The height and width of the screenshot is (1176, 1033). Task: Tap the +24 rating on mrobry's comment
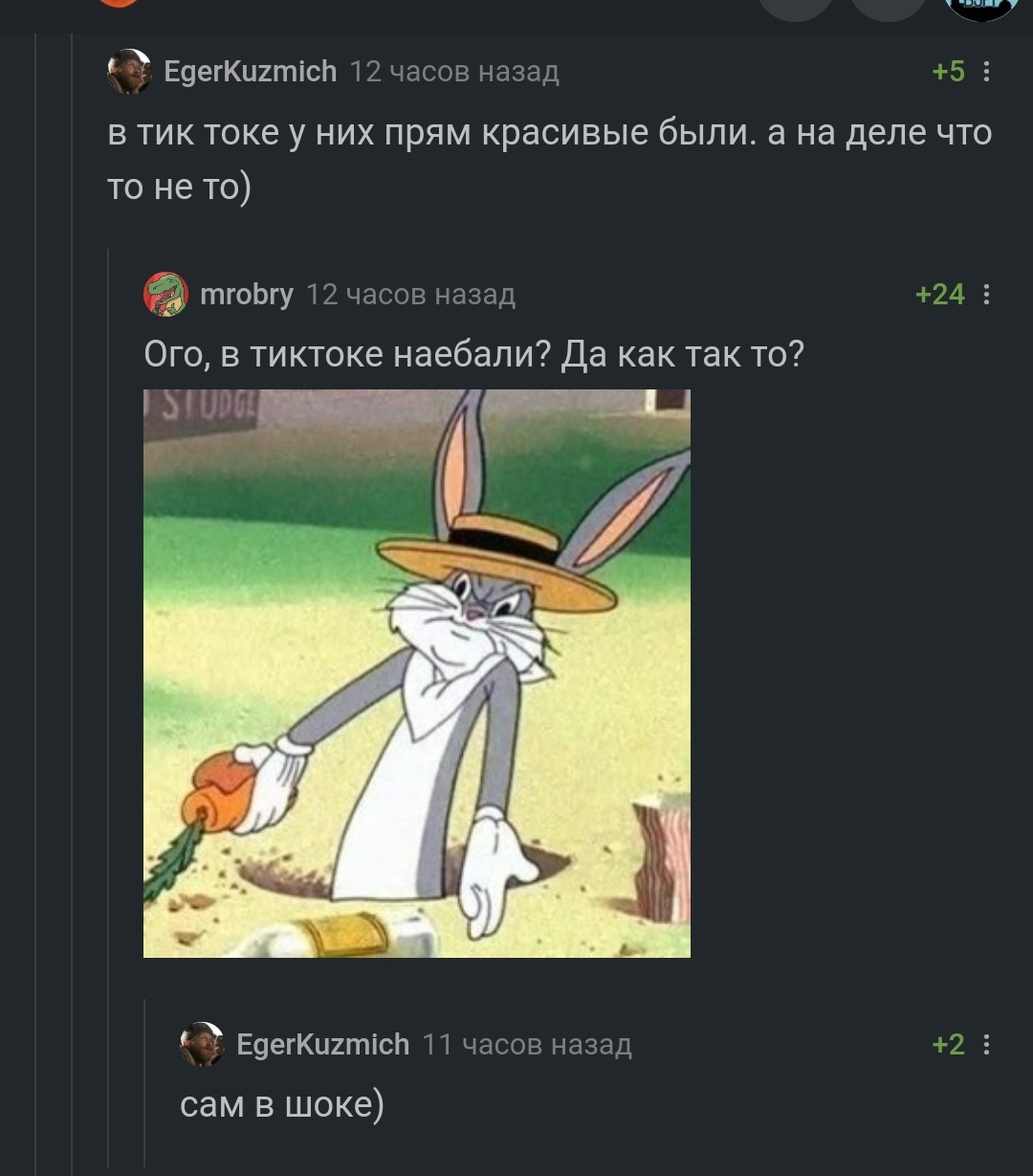coord(940,294)
